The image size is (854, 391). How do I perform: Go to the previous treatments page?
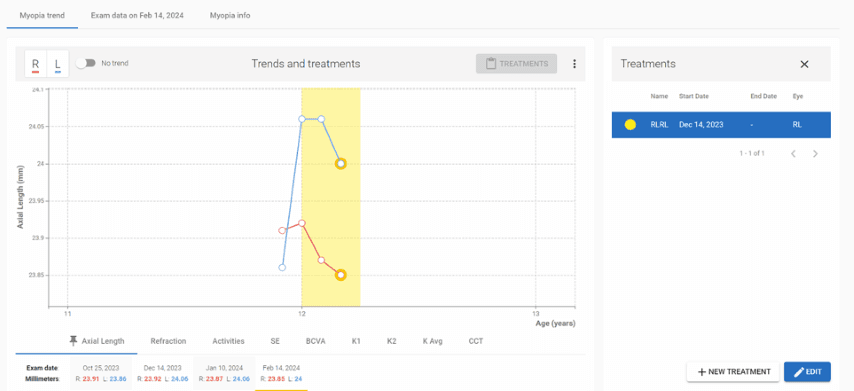point(794,154)
